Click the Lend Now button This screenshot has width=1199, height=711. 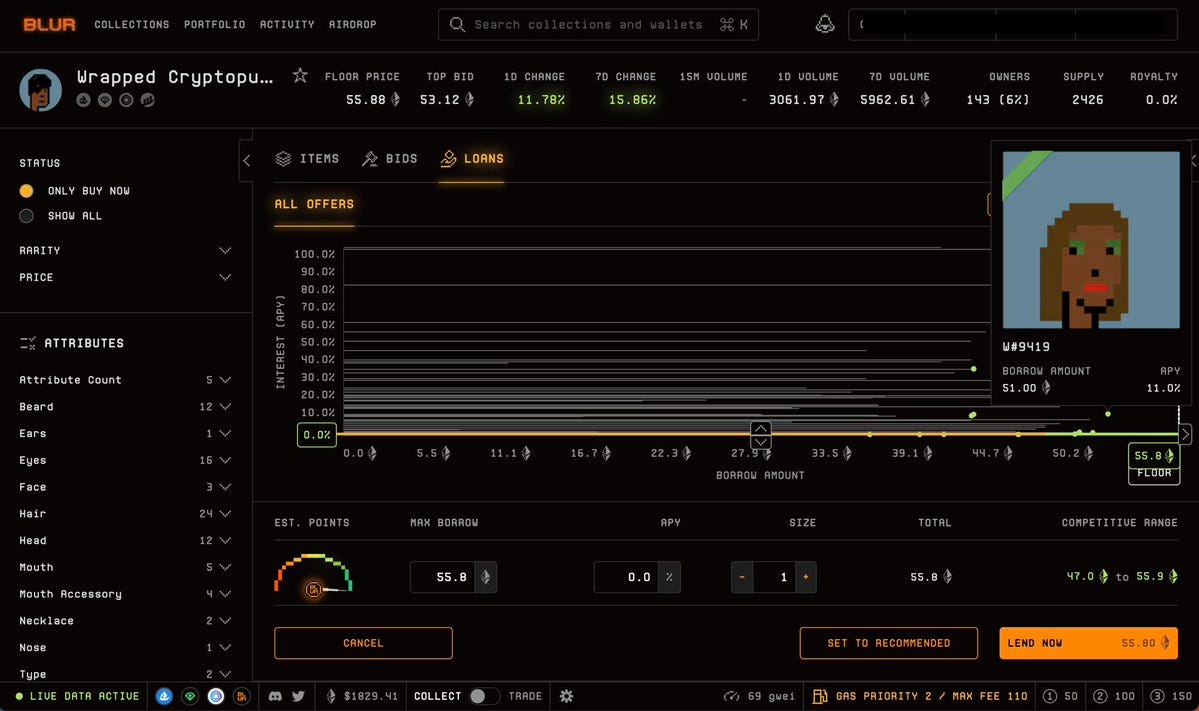1088,643
